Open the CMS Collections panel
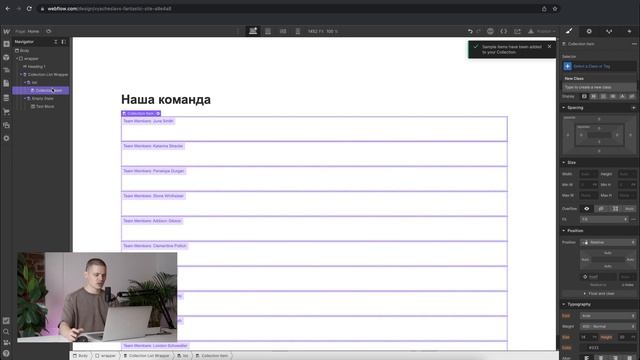This screenshot has width=640, height=360. pyautogui.click(x=6, y=98)
